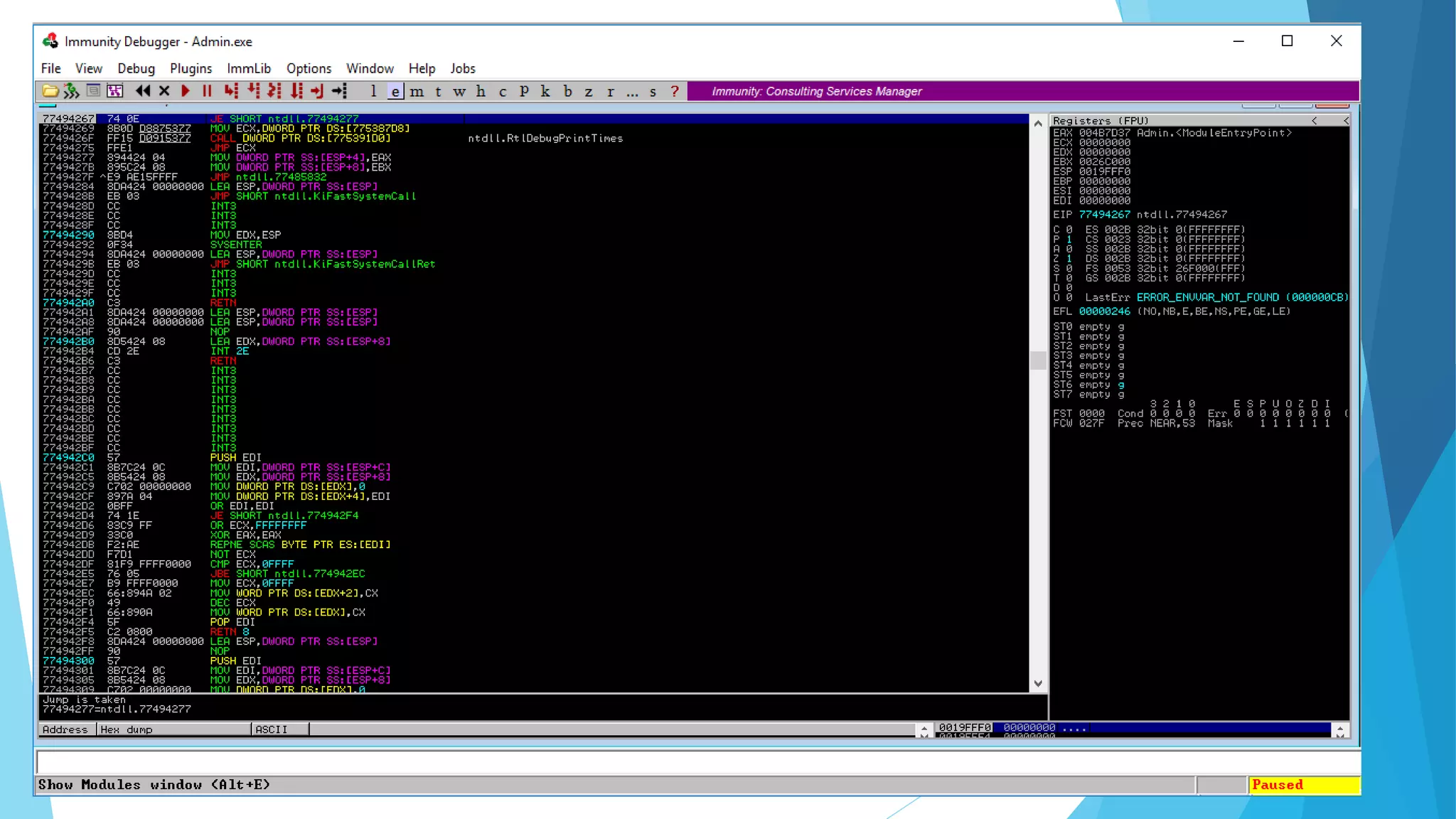Pause execution with red pause icon
This screenshot has height=819, width=1456.
point(207,91)
